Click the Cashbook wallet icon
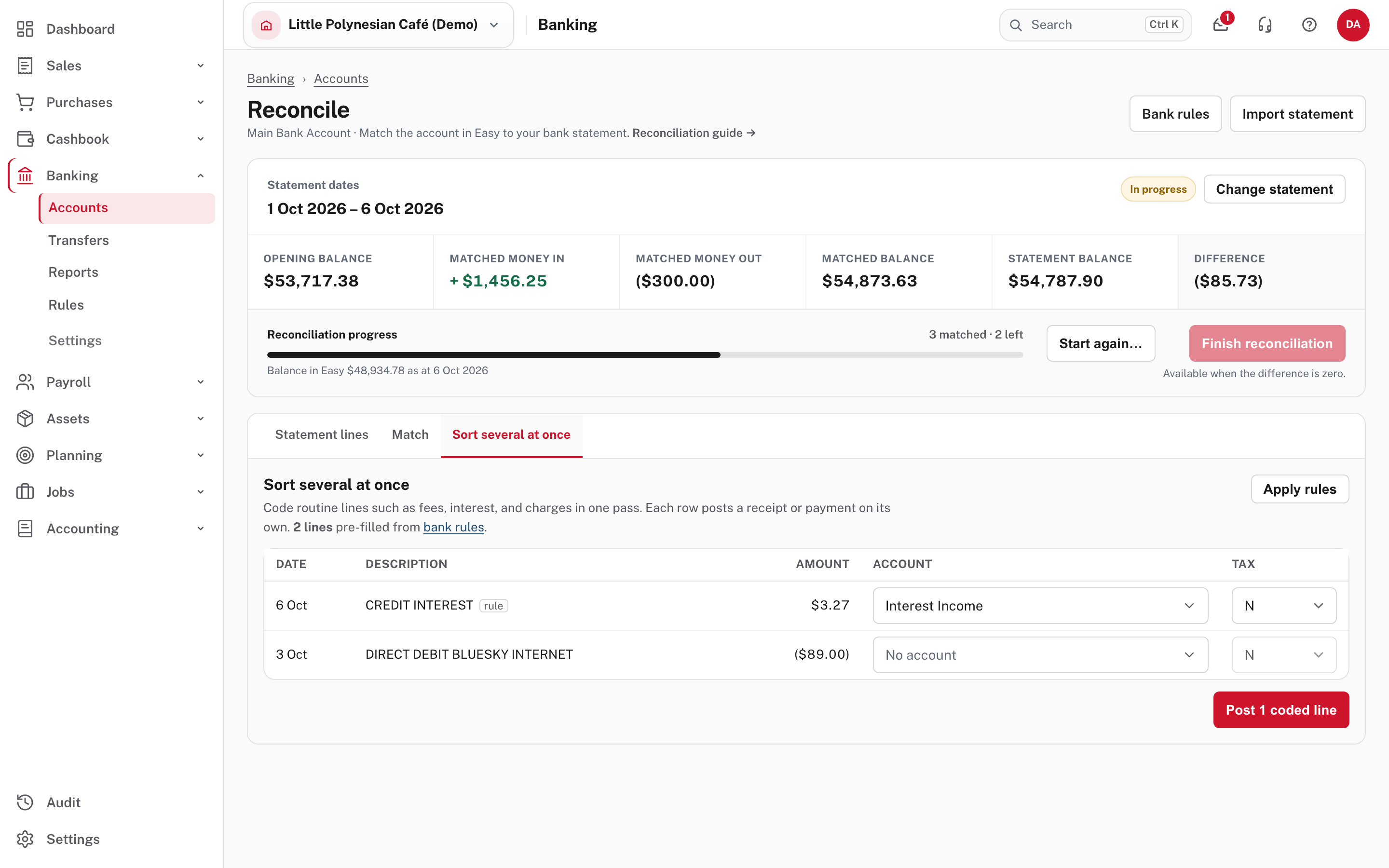 click(25, 139)
